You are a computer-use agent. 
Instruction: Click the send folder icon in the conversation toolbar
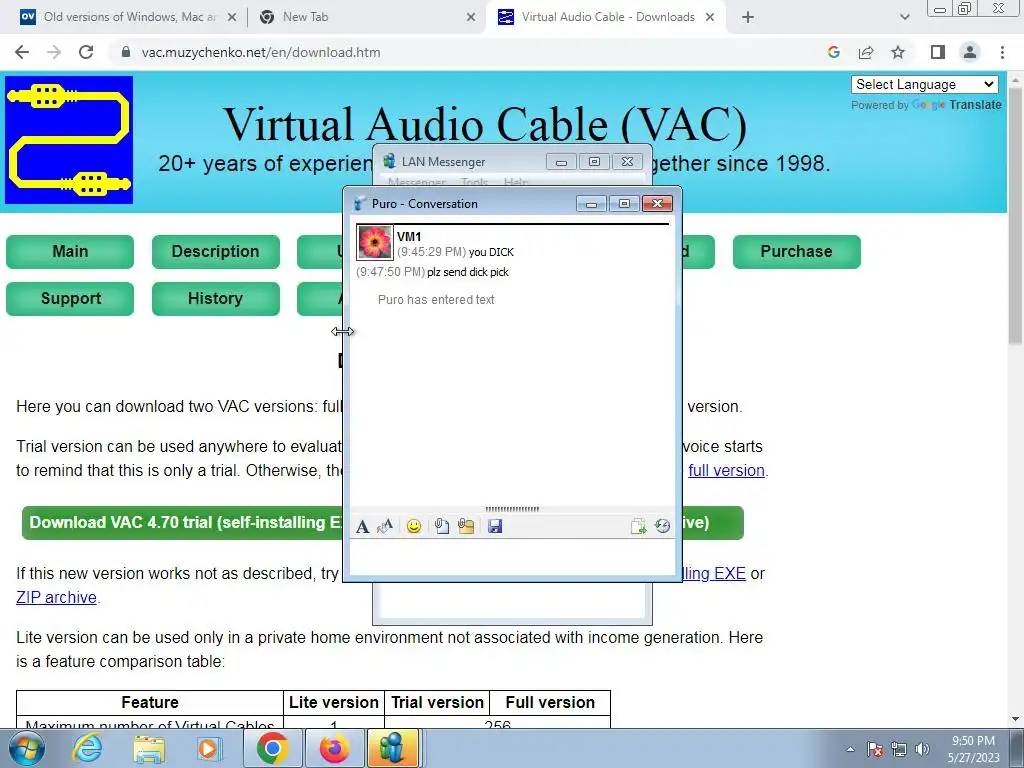466,526
